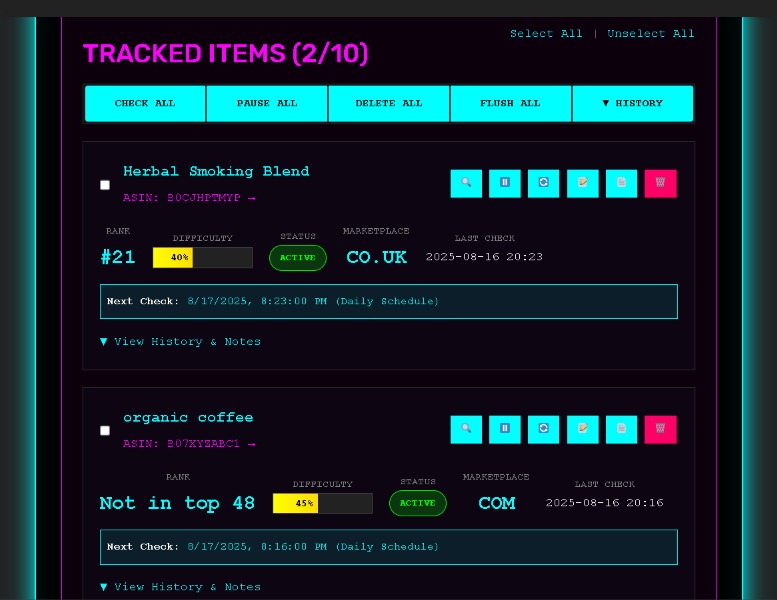Viewport: 777px width, 600px height.
Task: Click the Flush All button
Action: (x=510, y=104)
